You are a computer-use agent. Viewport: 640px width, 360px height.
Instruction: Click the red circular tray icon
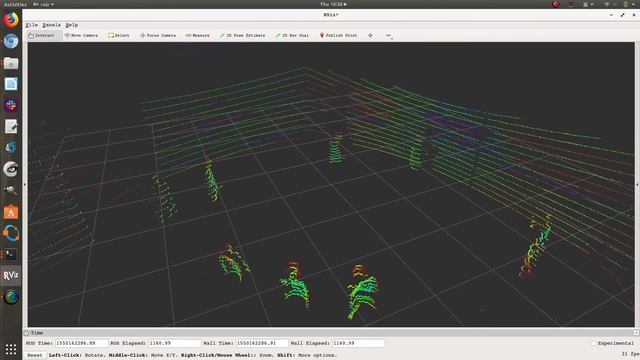pyautogui.click(x=556, y=4)
